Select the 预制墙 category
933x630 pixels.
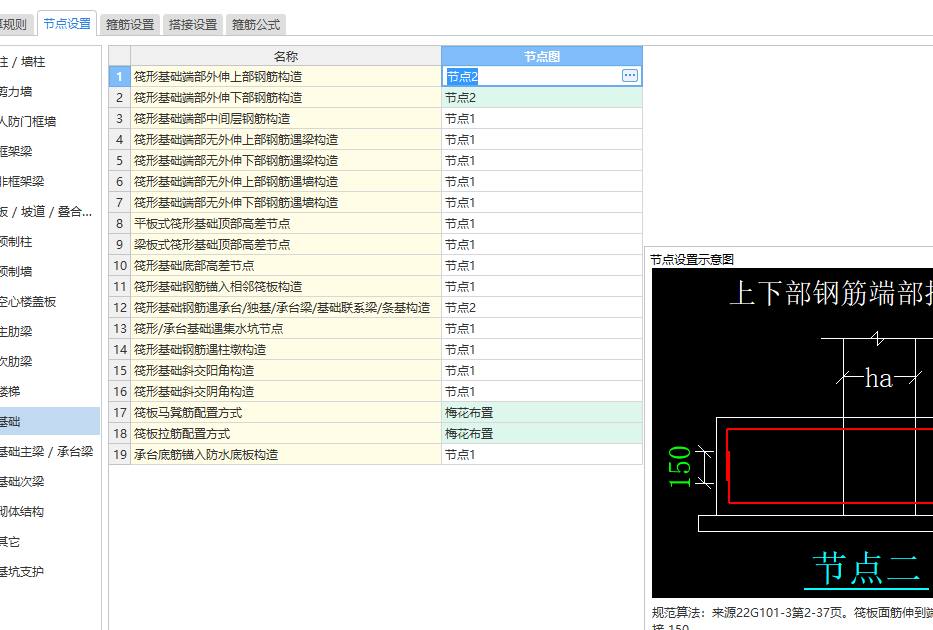49,271
